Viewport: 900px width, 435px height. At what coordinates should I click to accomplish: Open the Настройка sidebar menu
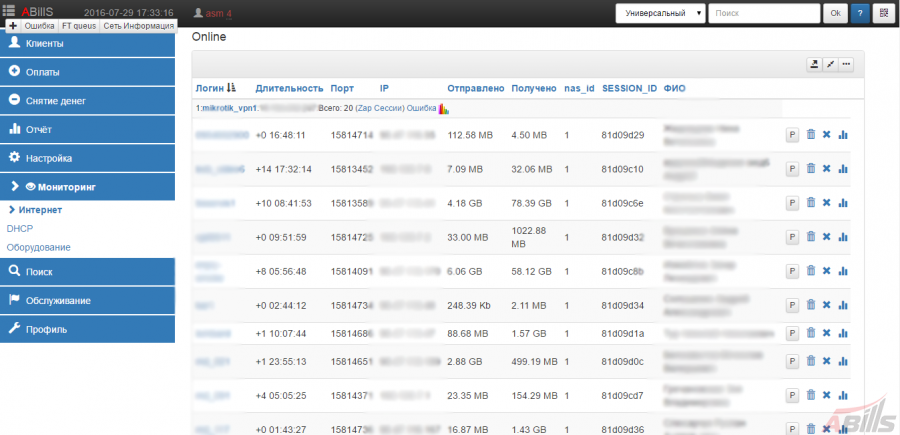click(x=87, y=158)
